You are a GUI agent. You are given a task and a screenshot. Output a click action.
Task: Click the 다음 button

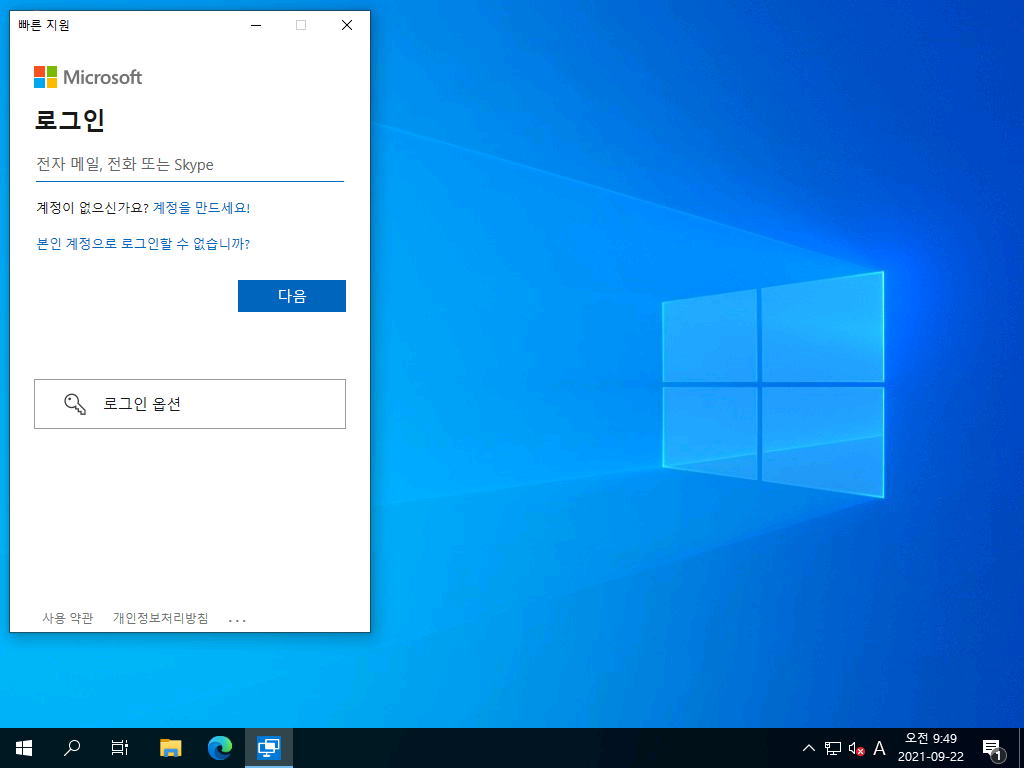(x=292, y=296)
